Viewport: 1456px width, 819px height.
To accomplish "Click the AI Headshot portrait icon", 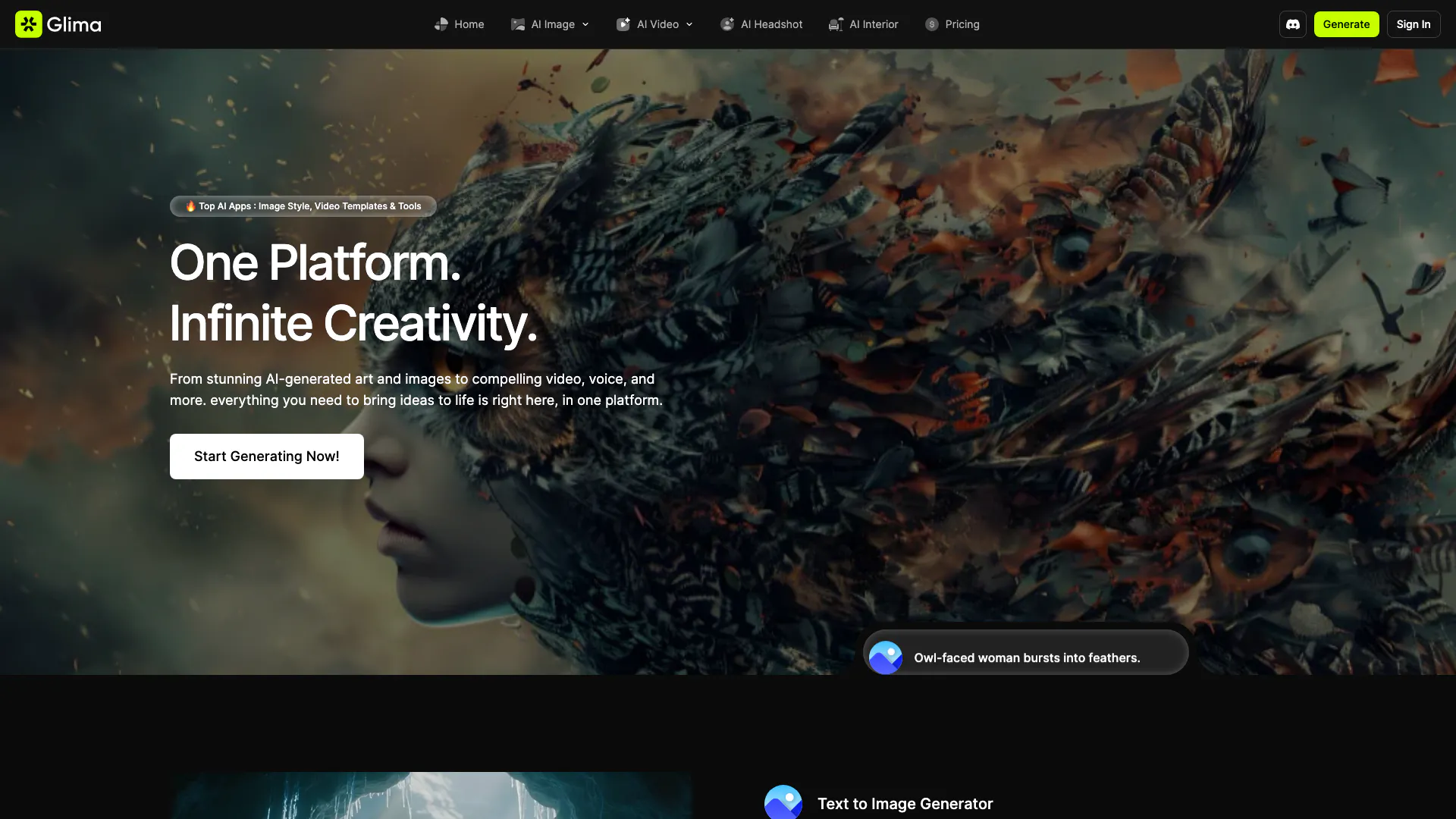I will coord(727,24).
